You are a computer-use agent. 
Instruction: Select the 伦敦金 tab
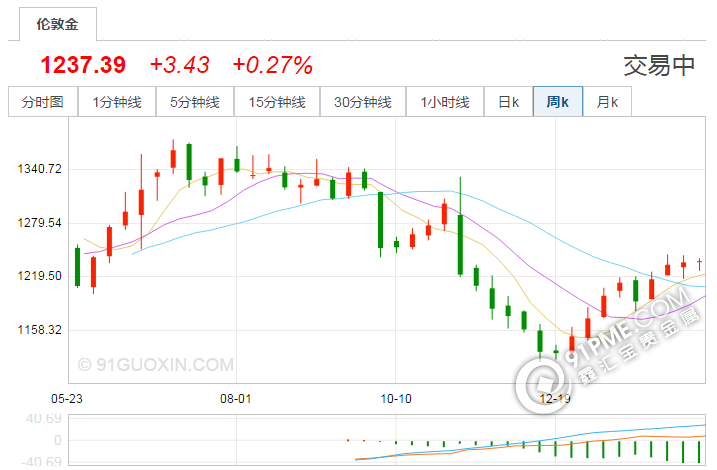(58, 24)
